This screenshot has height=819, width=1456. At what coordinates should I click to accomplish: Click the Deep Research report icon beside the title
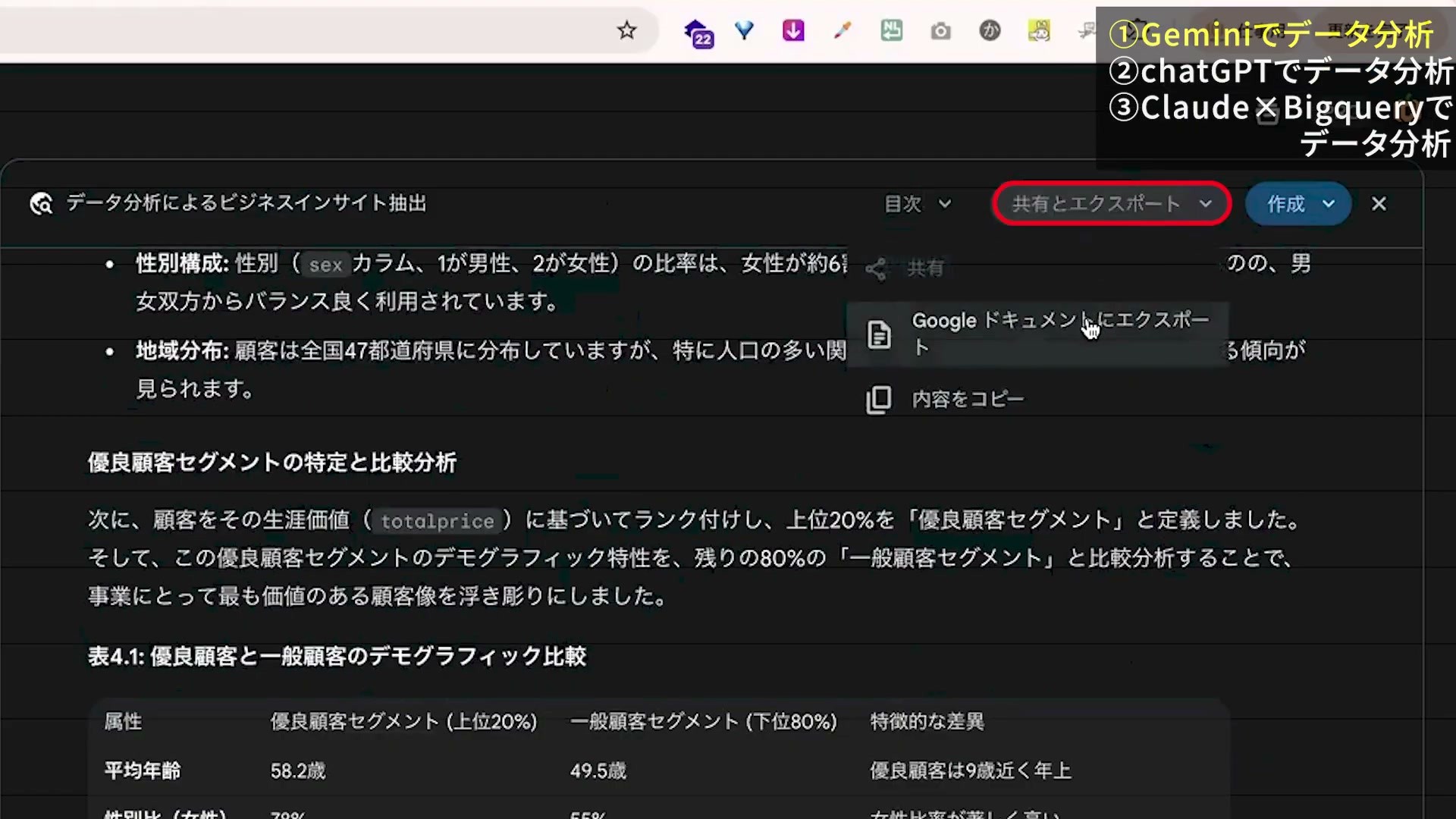point(41,203)
